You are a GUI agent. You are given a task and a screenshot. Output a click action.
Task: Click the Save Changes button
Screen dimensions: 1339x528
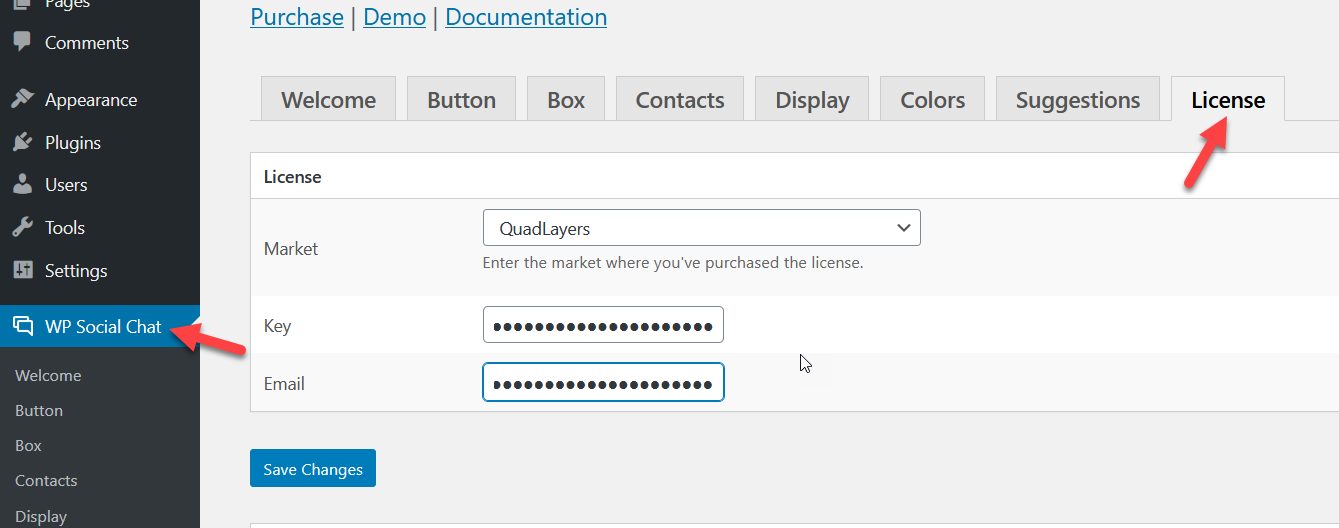[313, 468]
